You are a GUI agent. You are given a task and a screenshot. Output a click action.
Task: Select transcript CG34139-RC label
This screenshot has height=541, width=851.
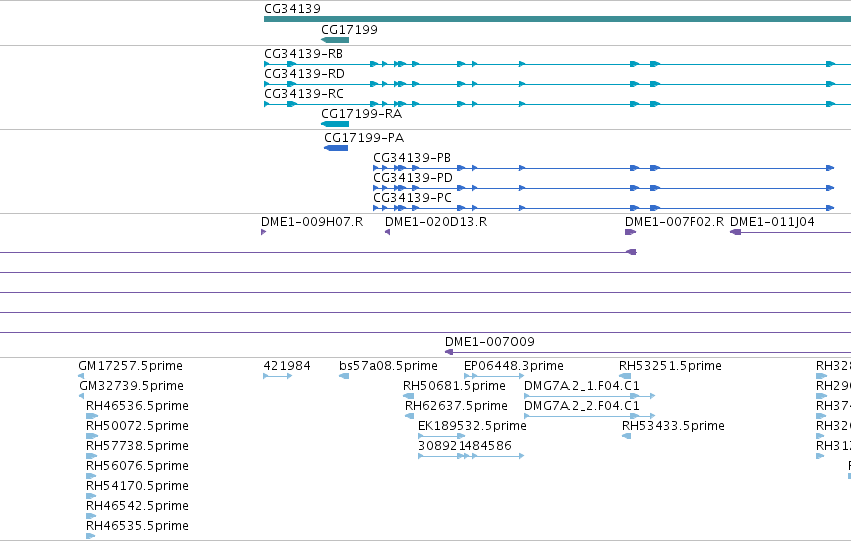click(x=304, y=94)
